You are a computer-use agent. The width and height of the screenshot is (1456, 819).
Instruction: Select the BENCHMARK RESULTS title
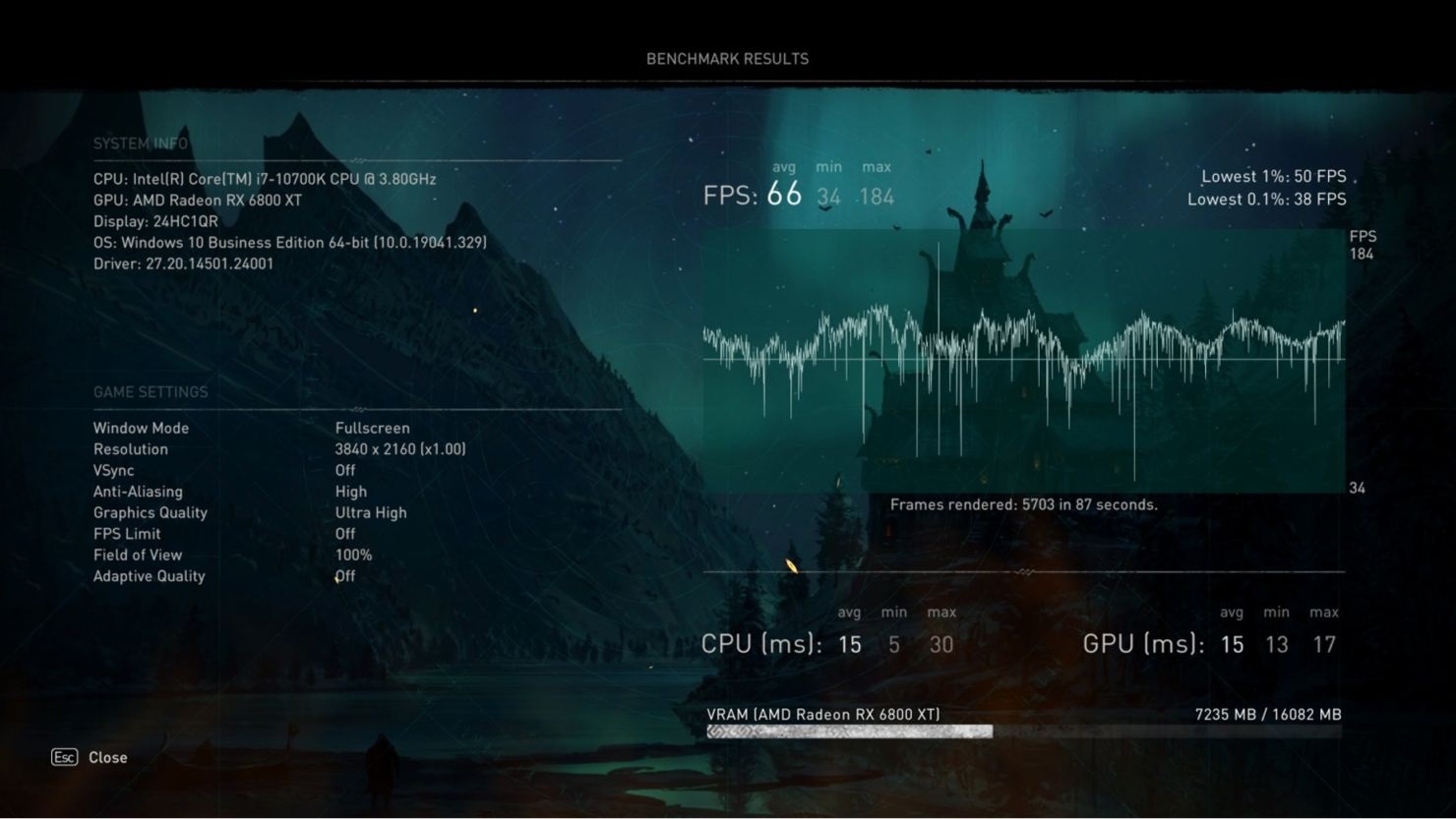tap(727, 59)
